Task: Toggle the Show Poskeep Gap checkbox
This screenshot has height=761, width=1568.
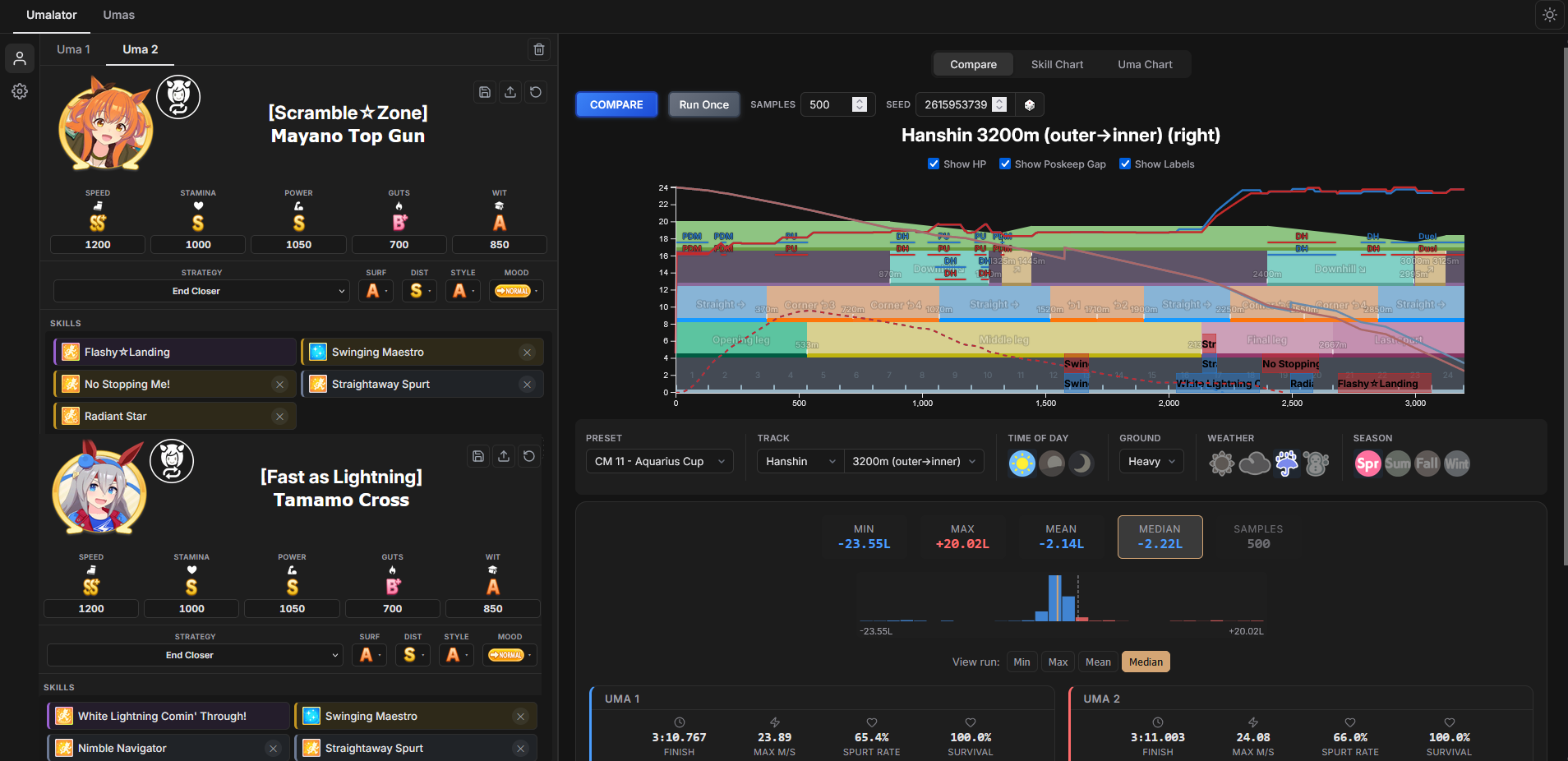Action: 1005,164
